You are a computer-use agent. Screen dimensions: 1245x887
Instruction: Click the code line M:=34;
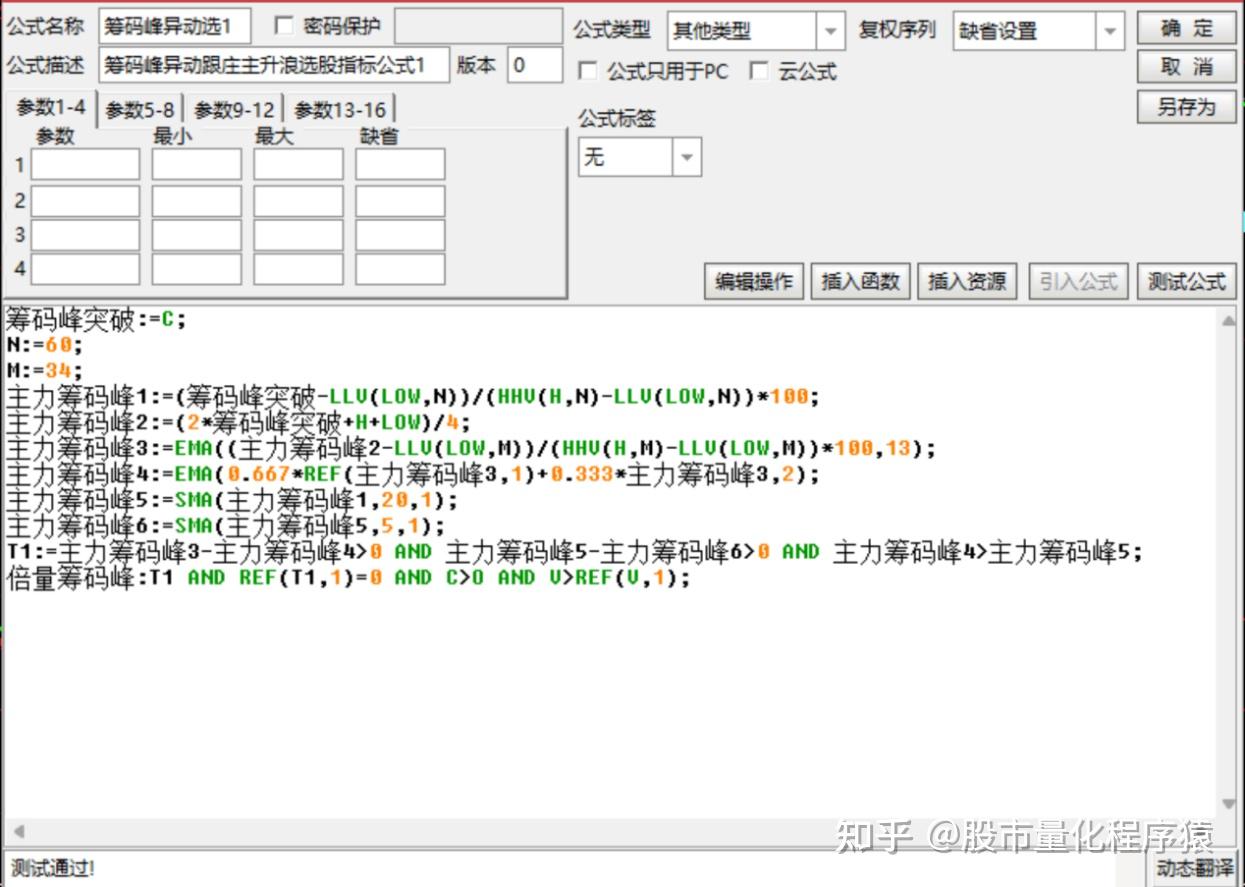click(x=44, y=371)
